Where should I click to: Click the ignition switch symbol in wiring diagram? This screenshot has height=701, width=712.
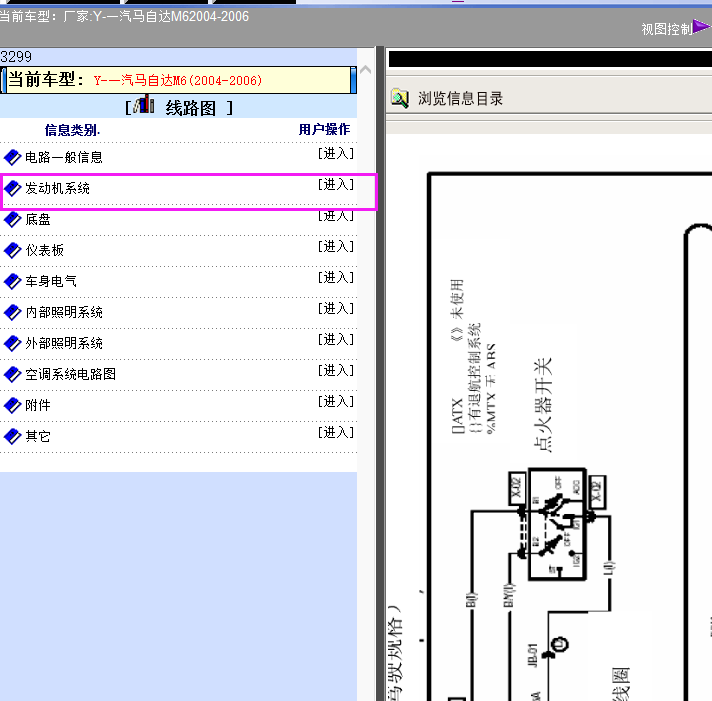pos(558,524)
